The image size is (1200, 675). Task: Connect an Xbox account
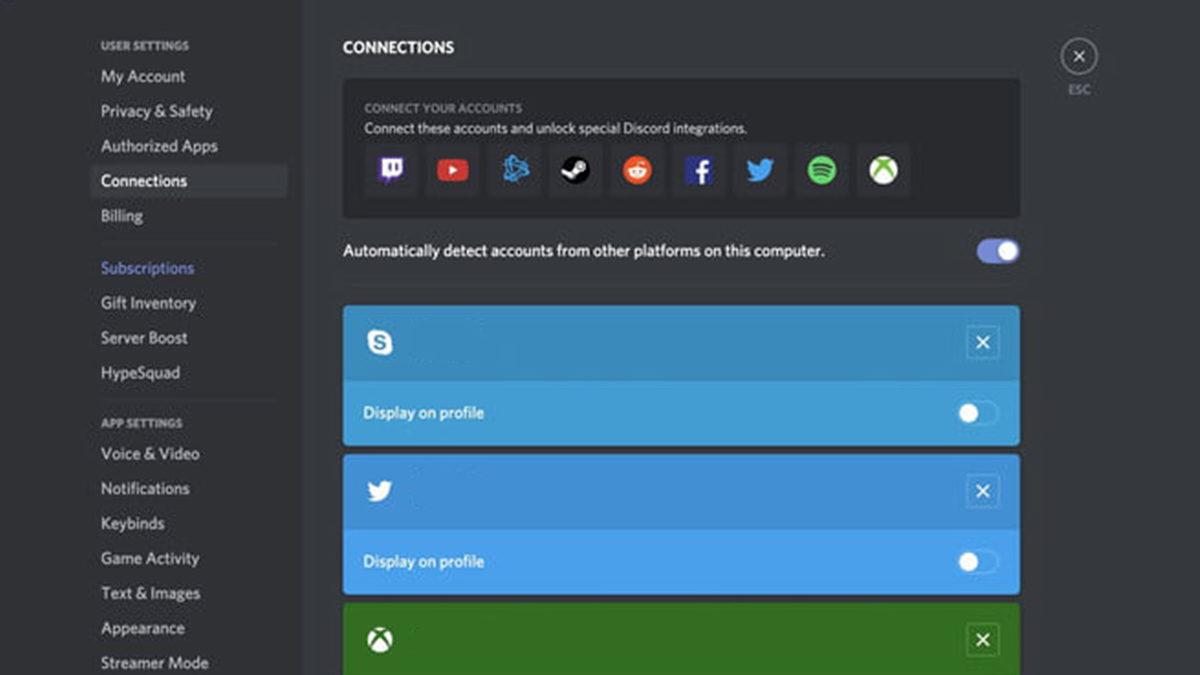point(883,170)
